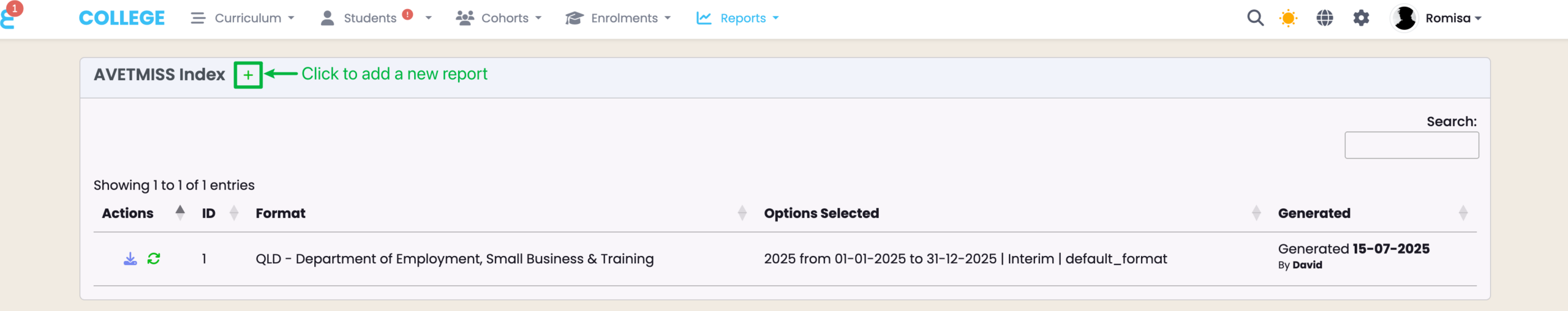Click the COLLEGE brand link

[122, 18]
